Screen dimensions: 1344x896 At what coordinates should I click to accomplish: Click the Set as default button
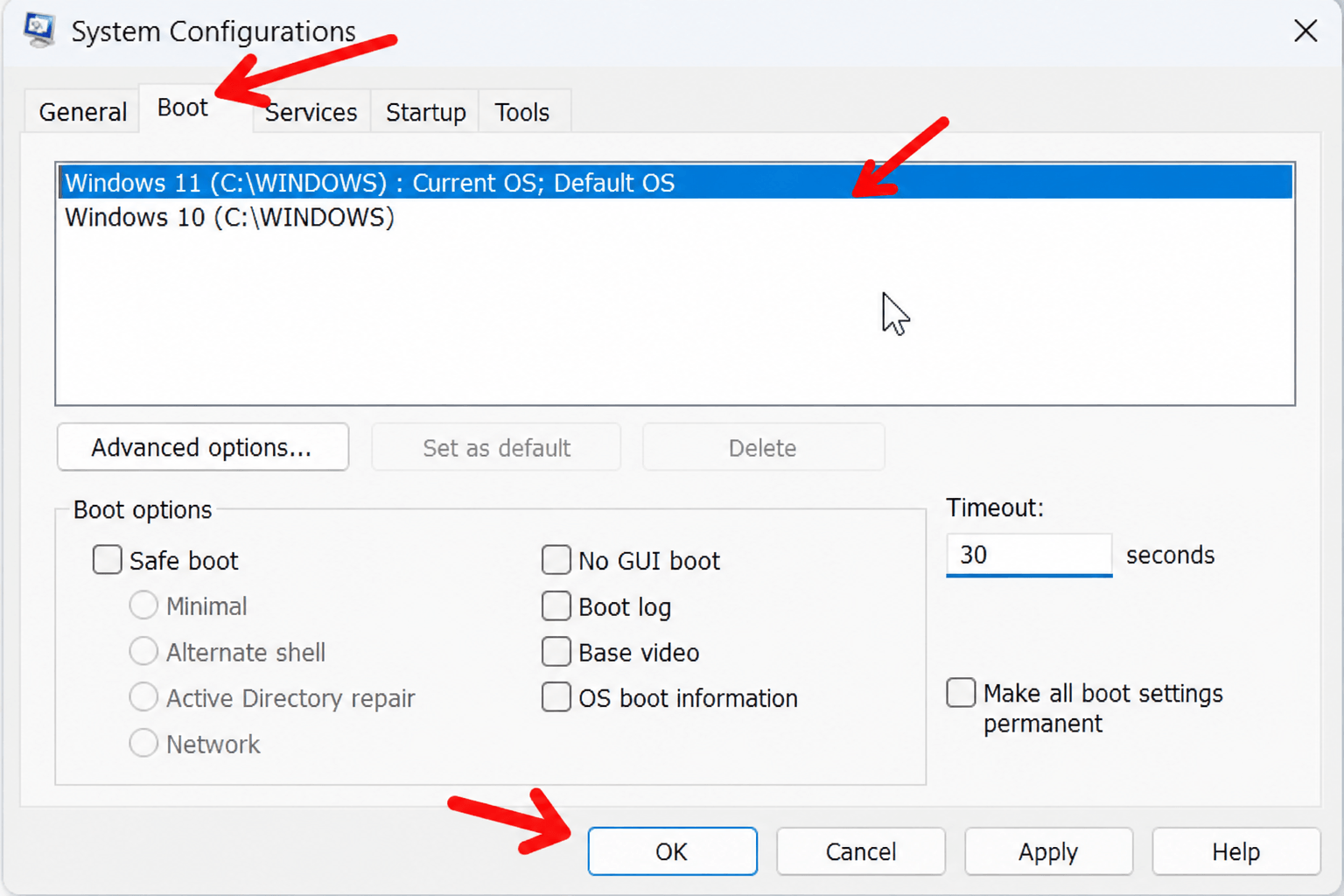pyautogui.click(x=496, y=448)
